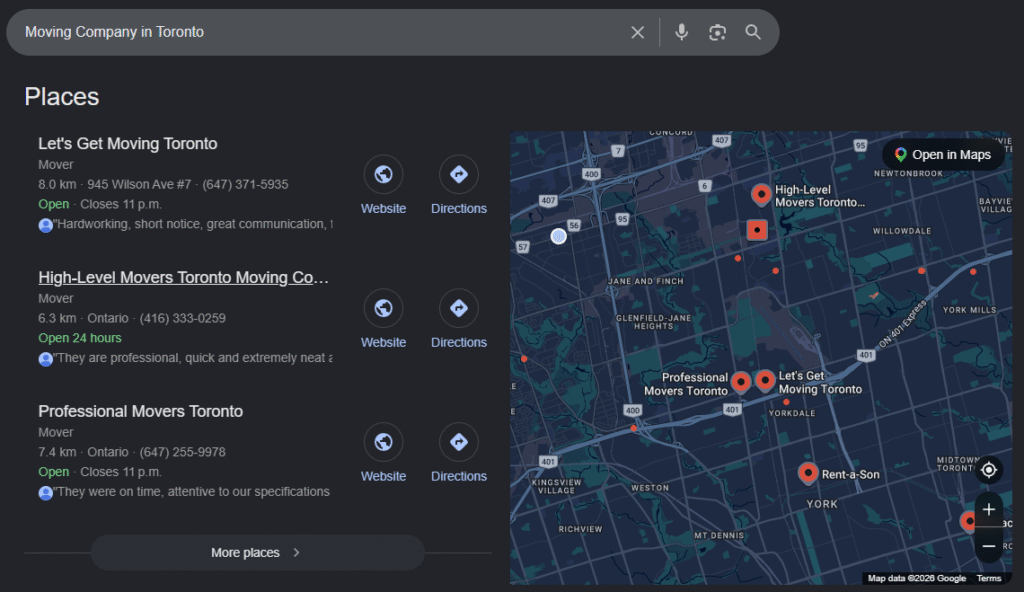
Task: Zoom in the map with plus button
Action: (x=989, y=510)
